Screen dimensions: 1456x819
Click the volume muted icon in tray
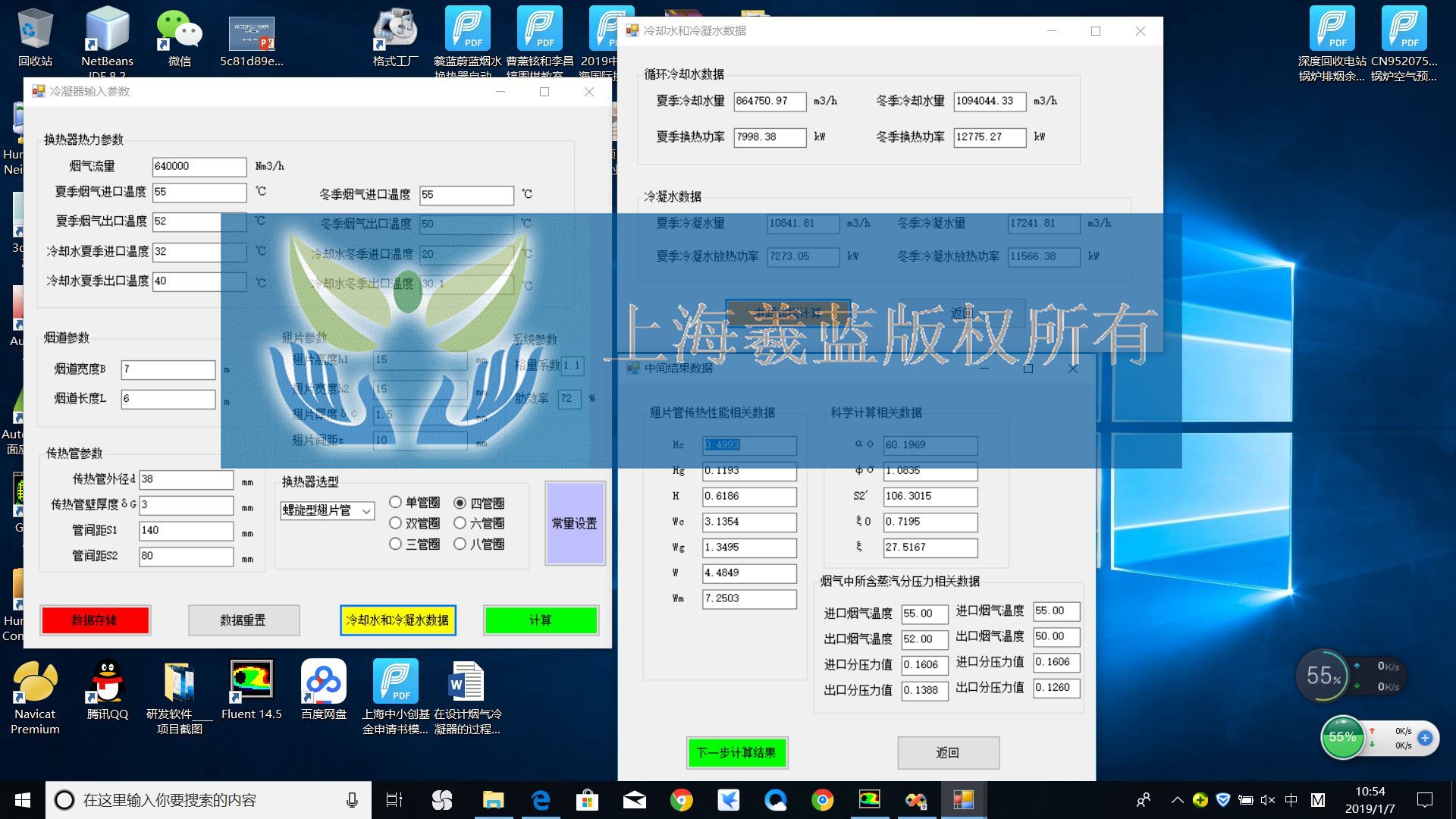click(1268, 800)
